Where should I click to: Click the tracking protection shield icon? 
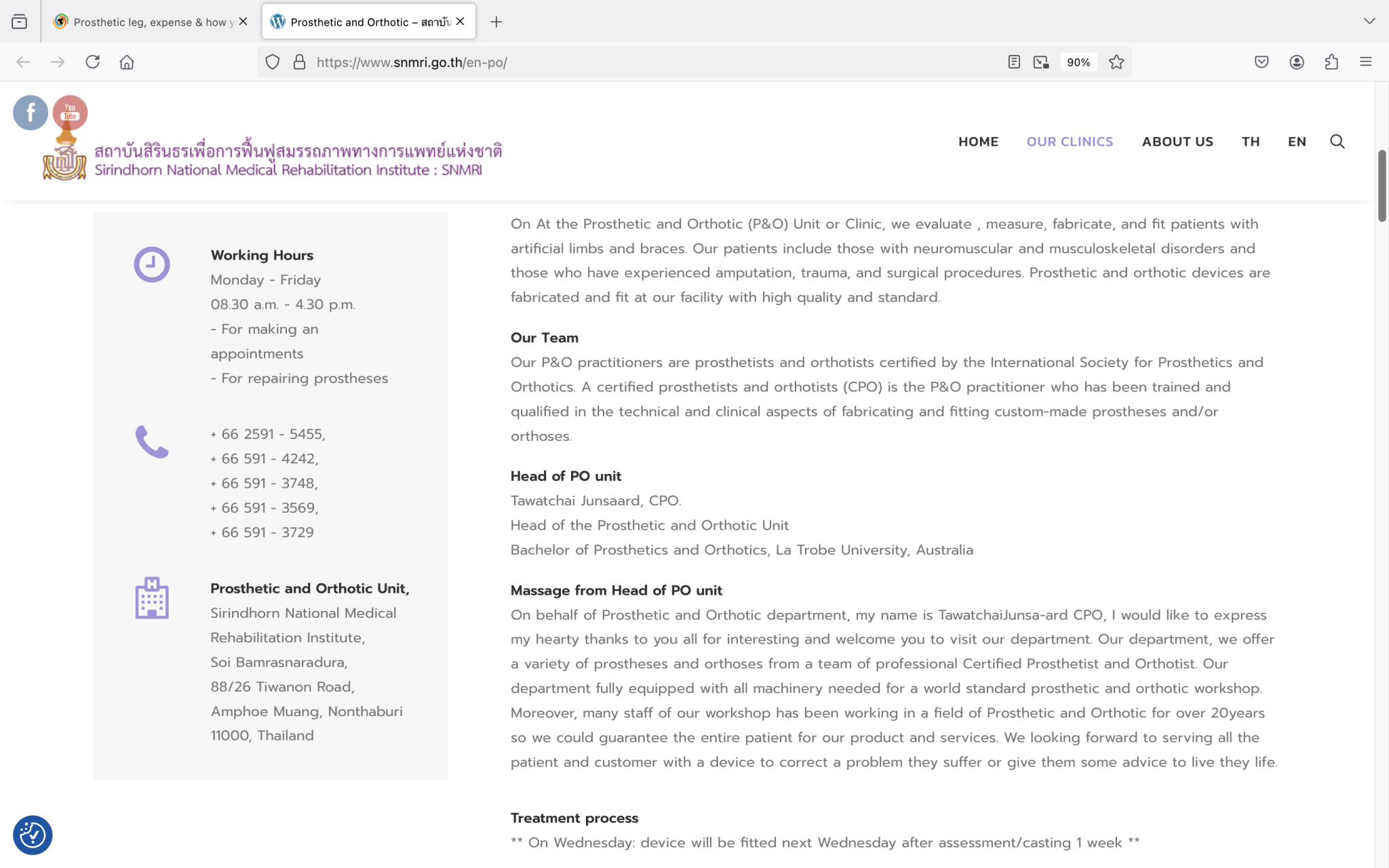pyautogui.click(x=272, y=62)
